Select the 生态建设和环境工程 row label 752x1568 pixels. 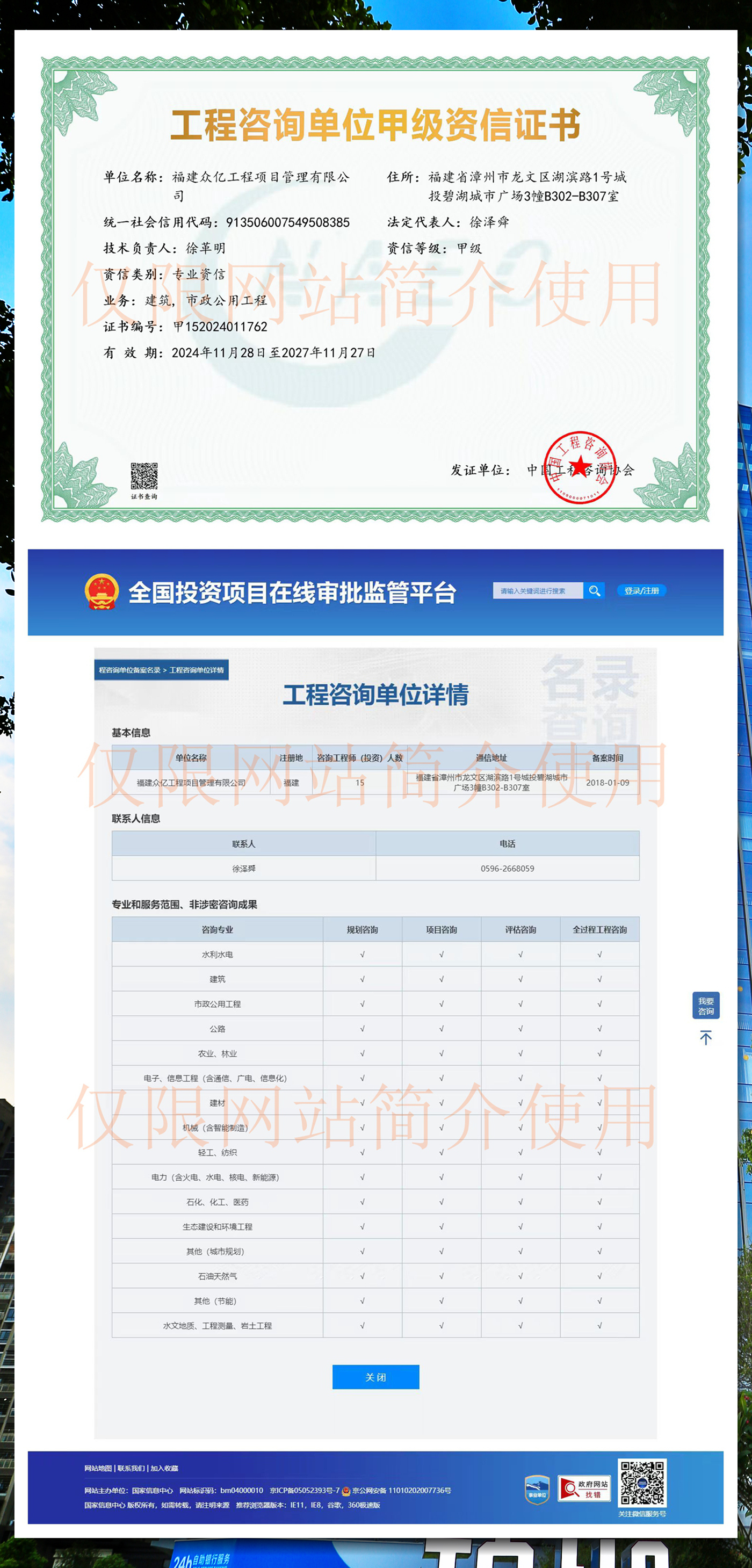point(218,1226)
